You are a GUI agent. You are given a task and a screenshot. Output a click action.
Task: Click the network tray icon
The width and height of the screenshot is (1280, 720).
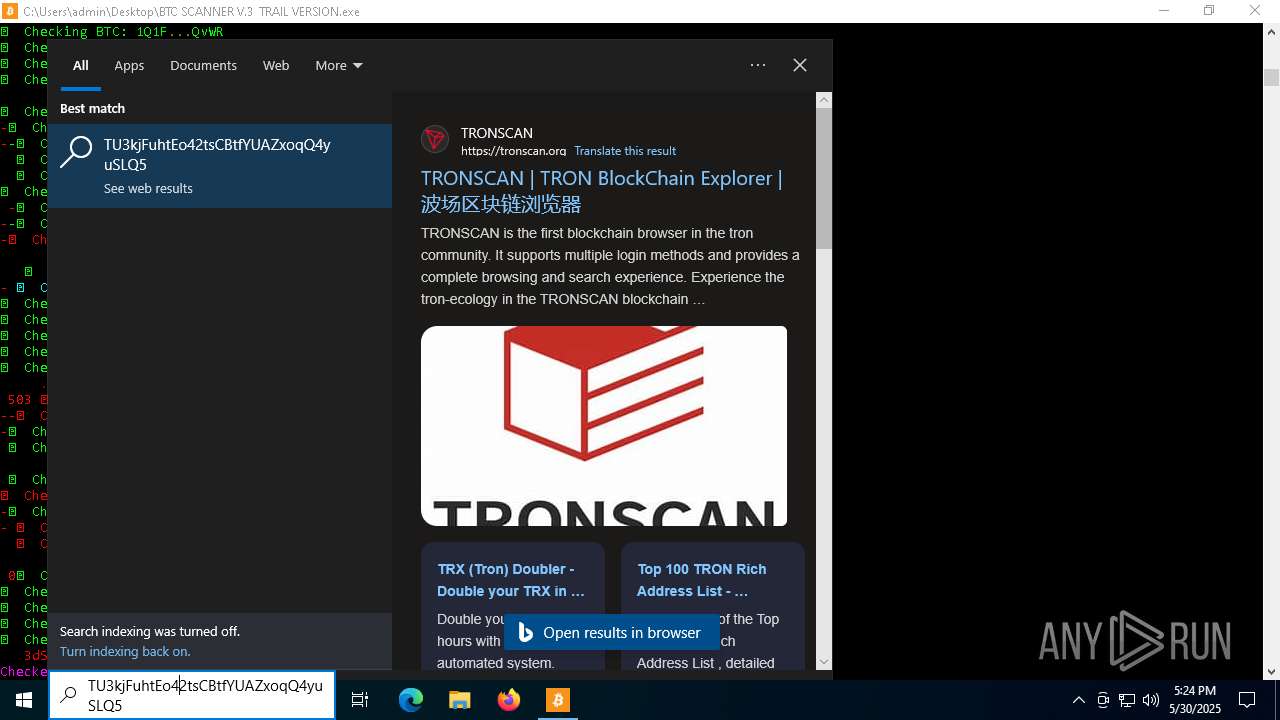pos(1127,700)
